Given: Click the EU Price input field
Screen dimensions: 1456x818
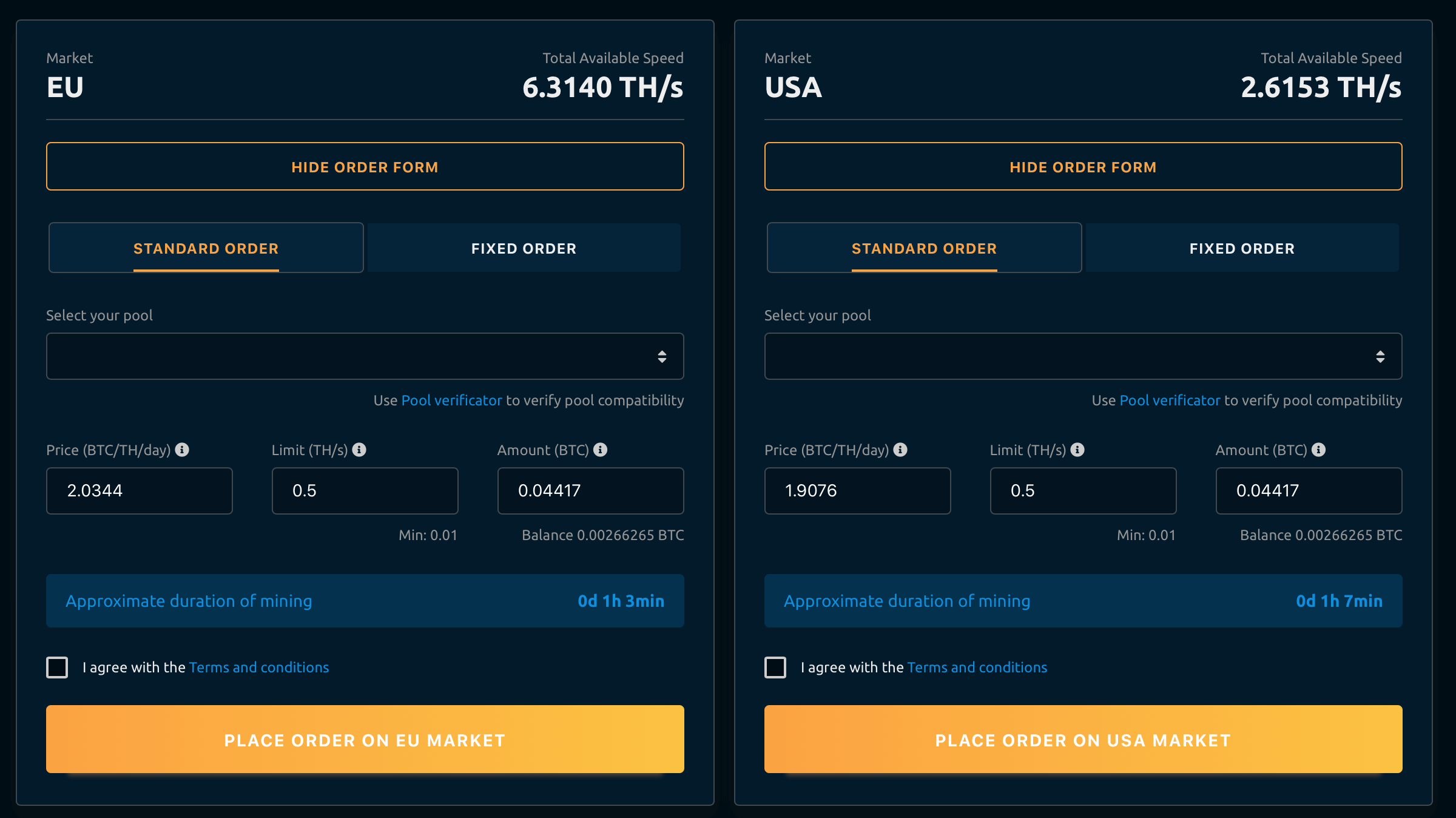Looking at the screenshot, I should click(140, 491).
